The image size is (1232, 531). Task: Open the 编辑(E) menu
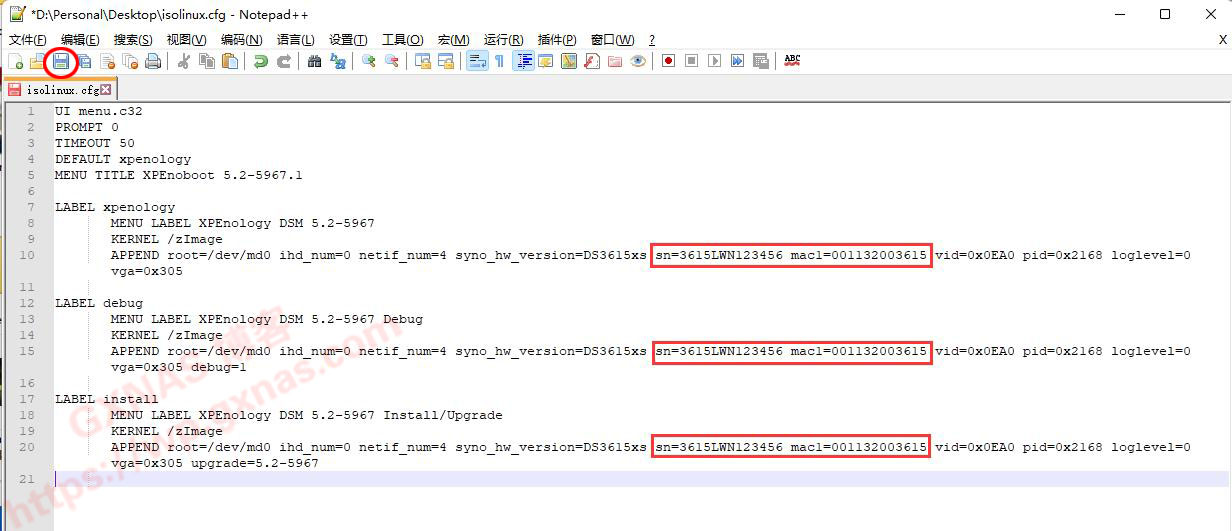[x=80, y=40]
